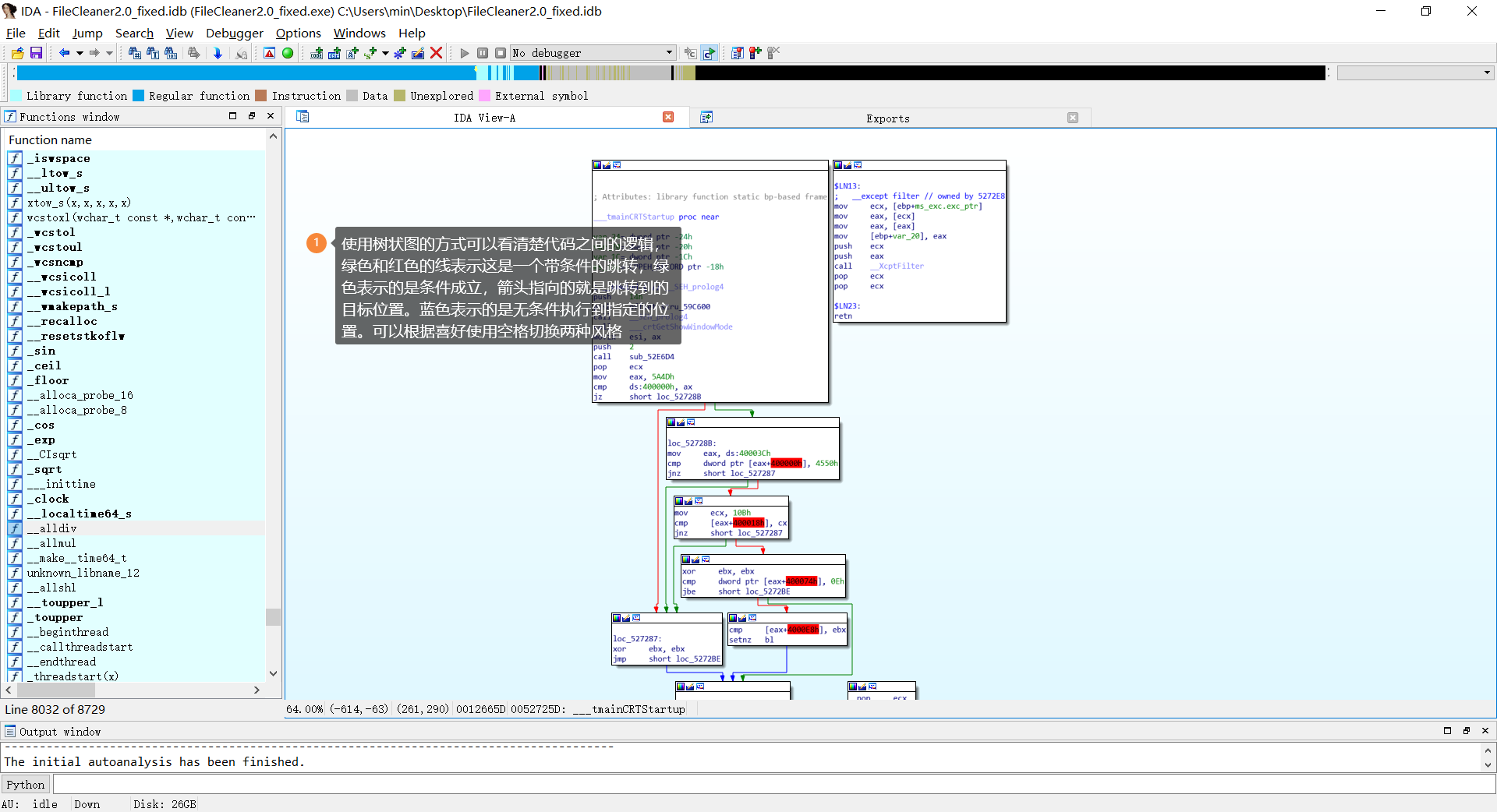
Task: Stop the process with stop icon
Action: (x=501, y=53)
